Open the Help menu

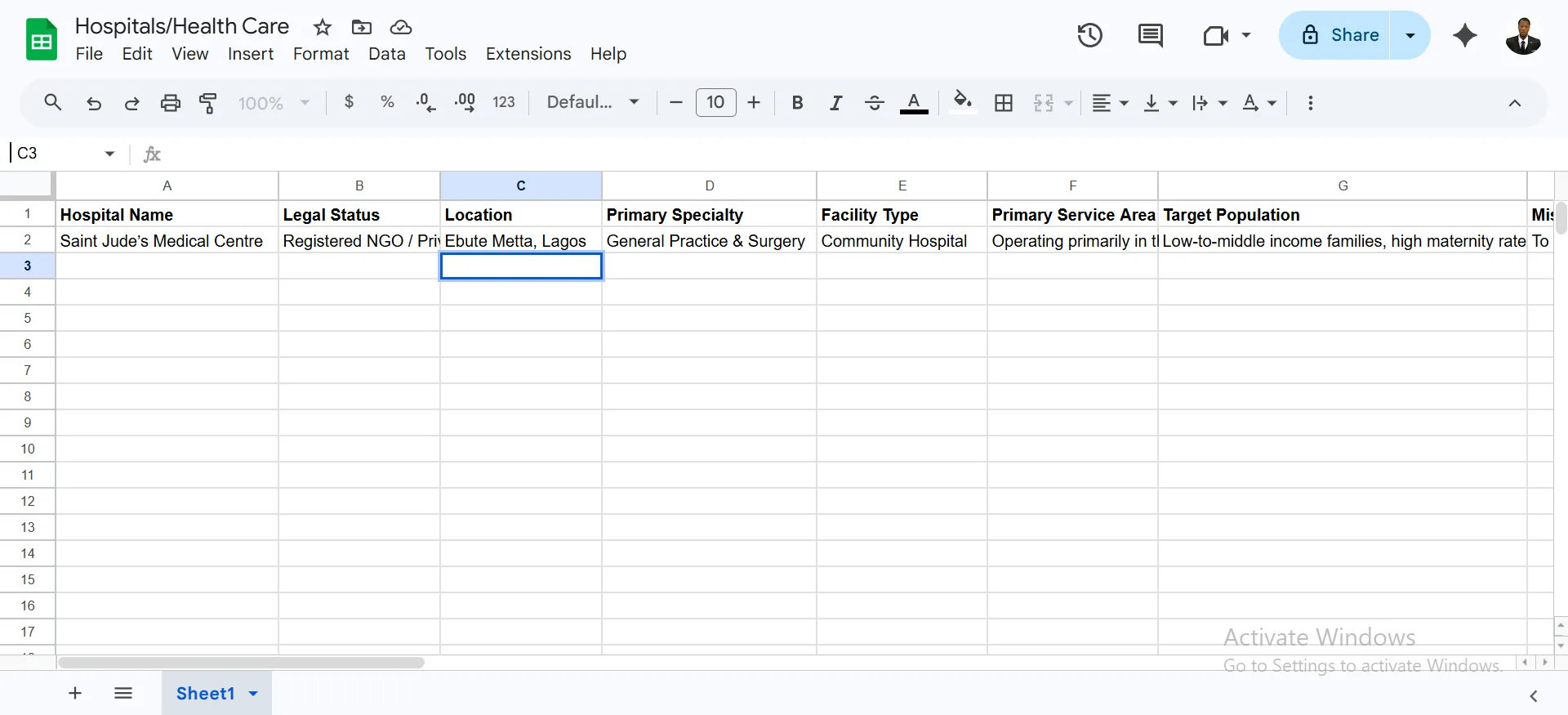(608, 54)
